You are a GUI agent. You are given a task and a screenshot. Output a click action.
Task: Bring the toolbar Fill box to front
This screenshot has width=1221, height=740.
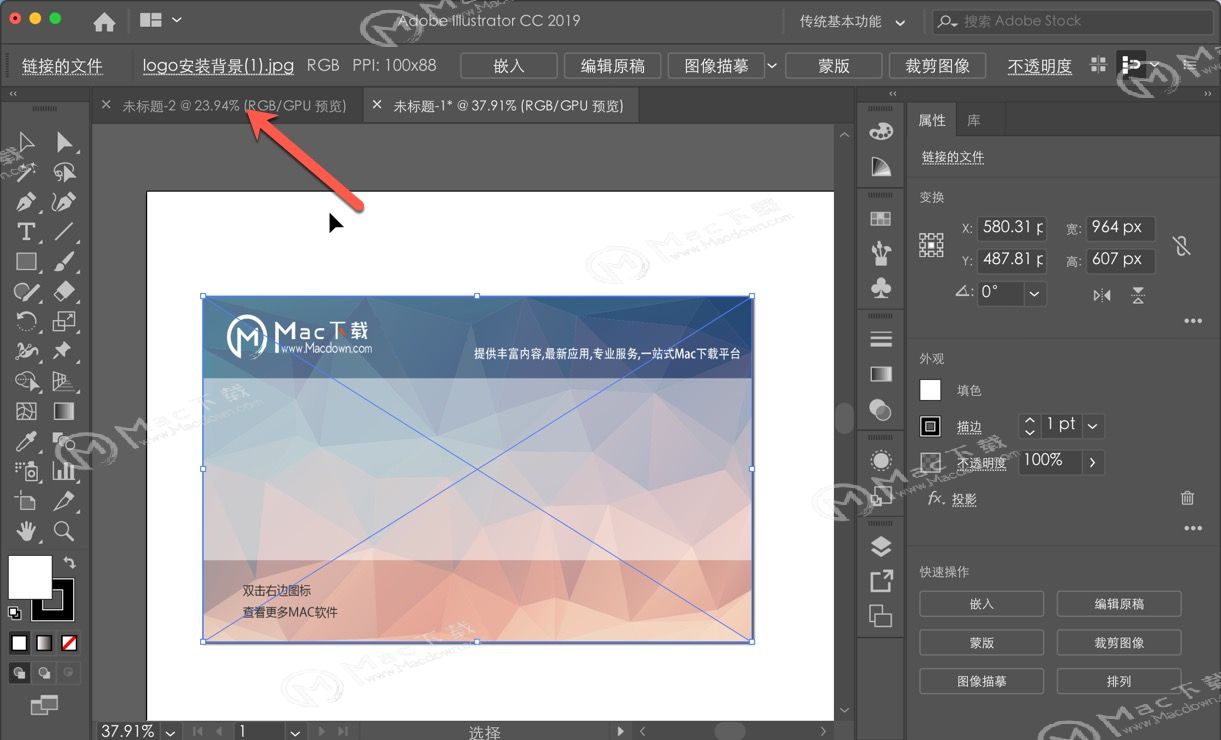30,577
